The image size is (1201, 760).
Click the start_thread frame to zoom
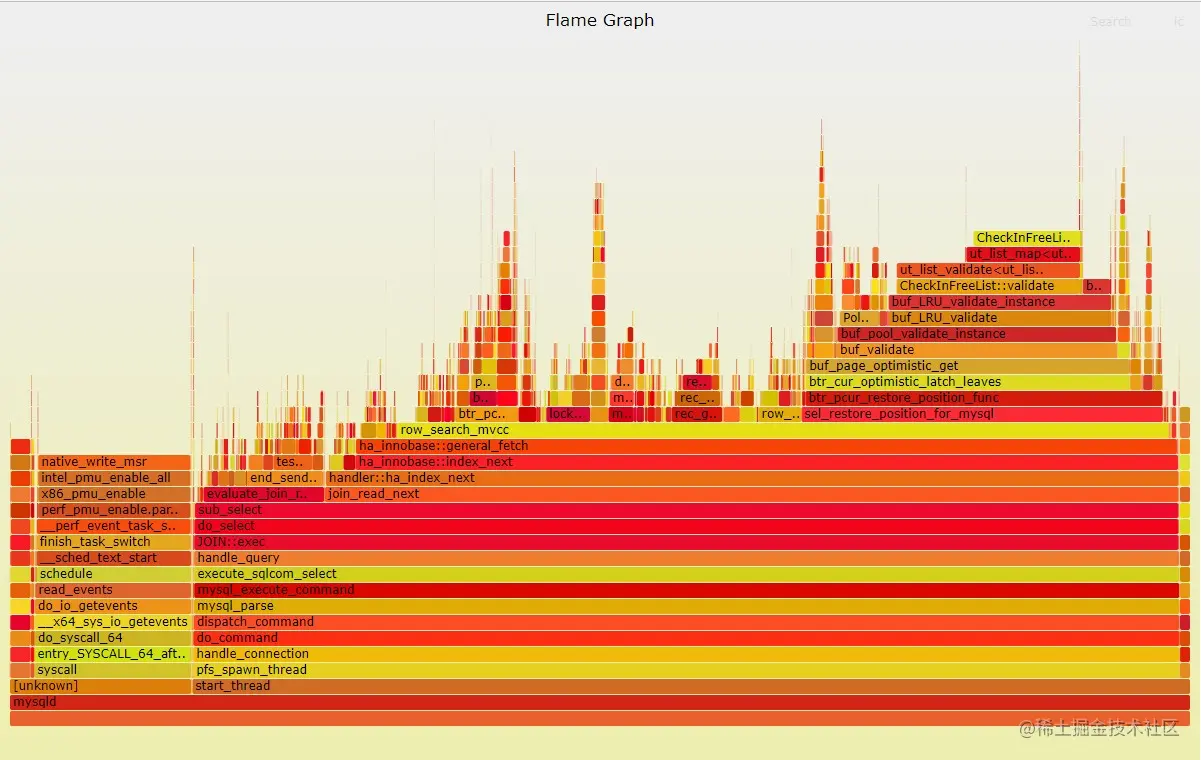[600, 686]
